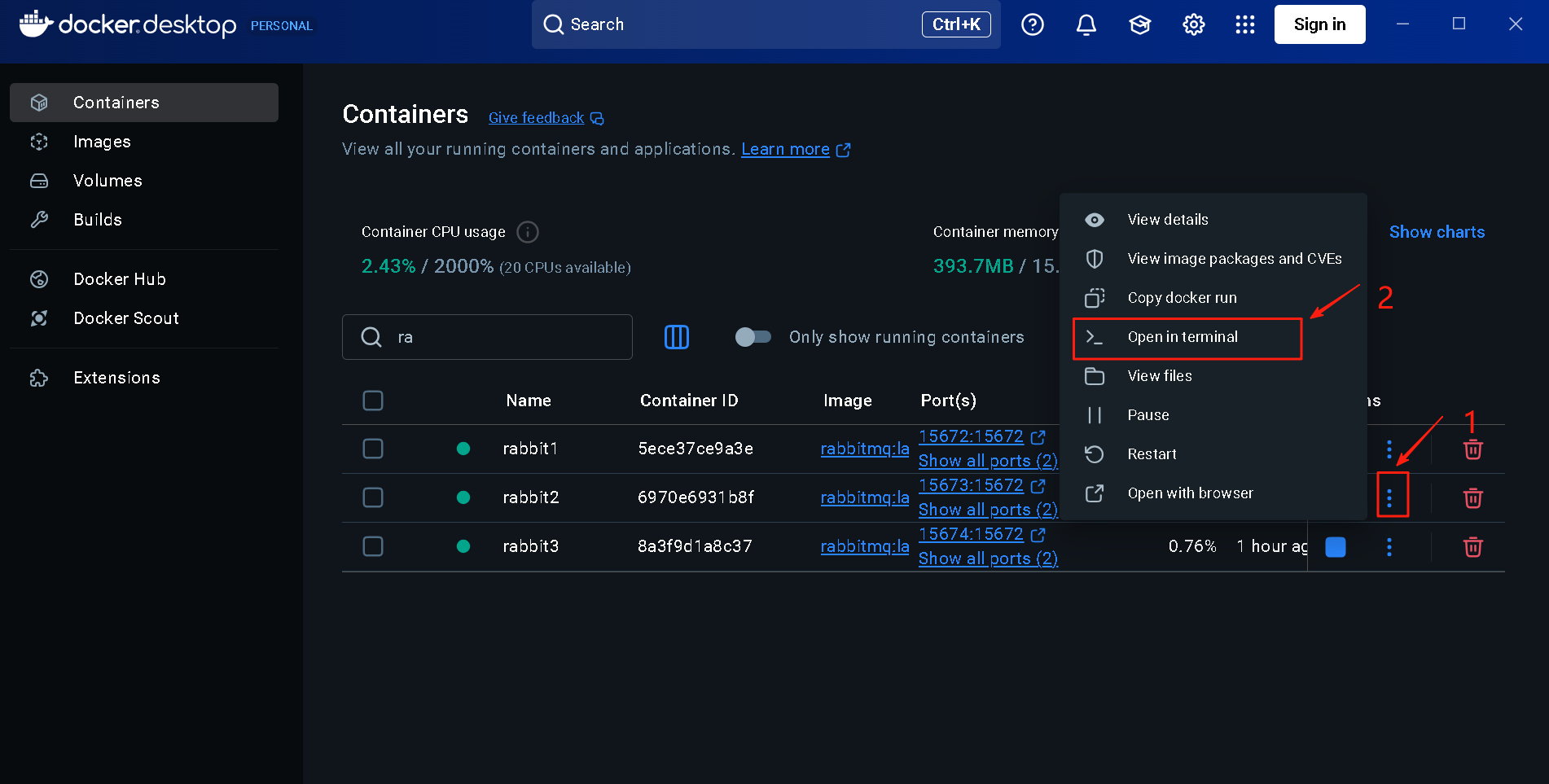Click the CPU usage info icon
Image resolution: width=1549 pixels, height=784 pixels.
(x=528, y=232)
